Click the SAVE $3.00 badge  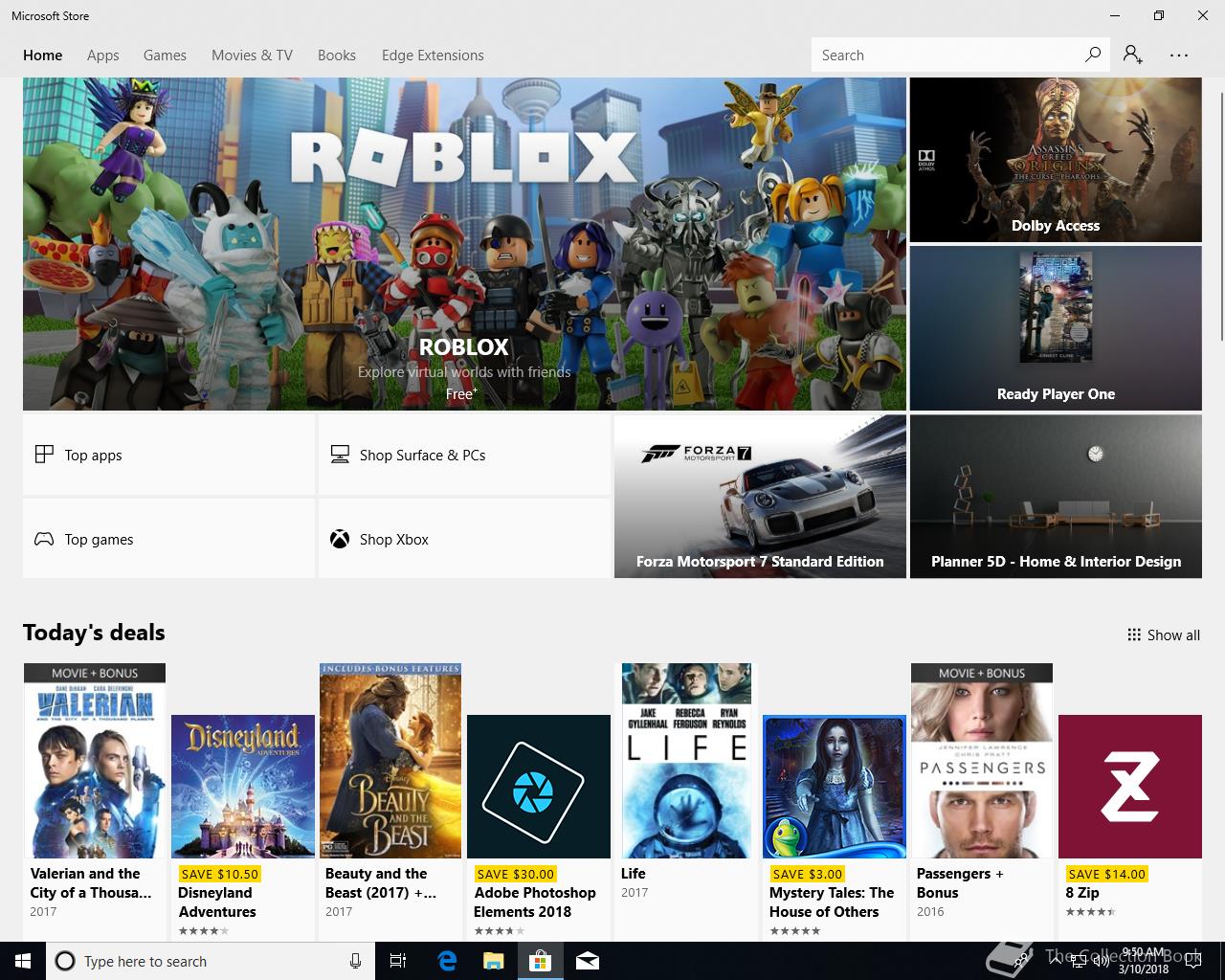pyautogui.click(x=807, y=874)
